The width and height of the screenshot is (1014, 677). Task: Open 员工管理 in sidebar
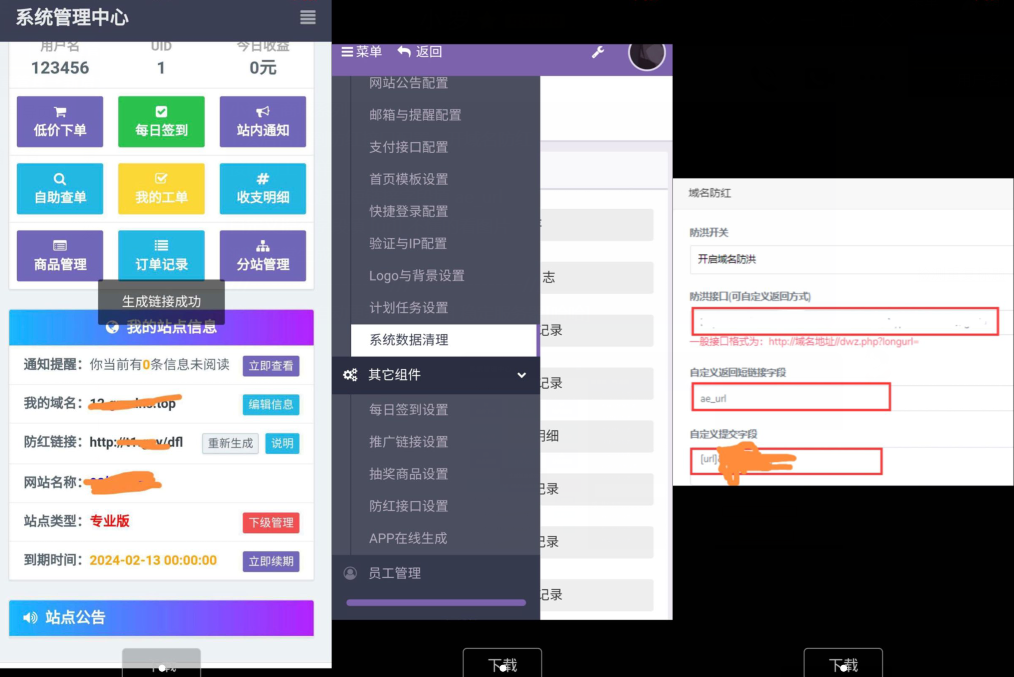pos(394,573)
